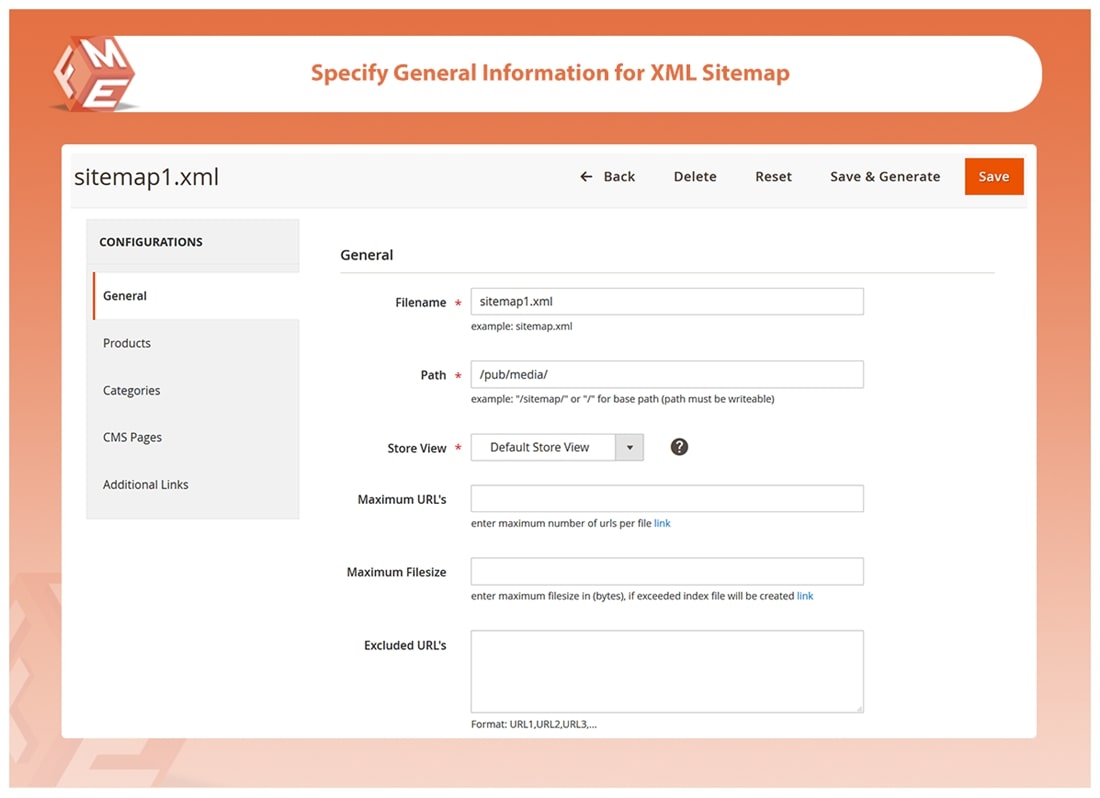This screenshot has width=1100, height=798.
Task: Open the General configuration tab
Action: pos(196,296)
